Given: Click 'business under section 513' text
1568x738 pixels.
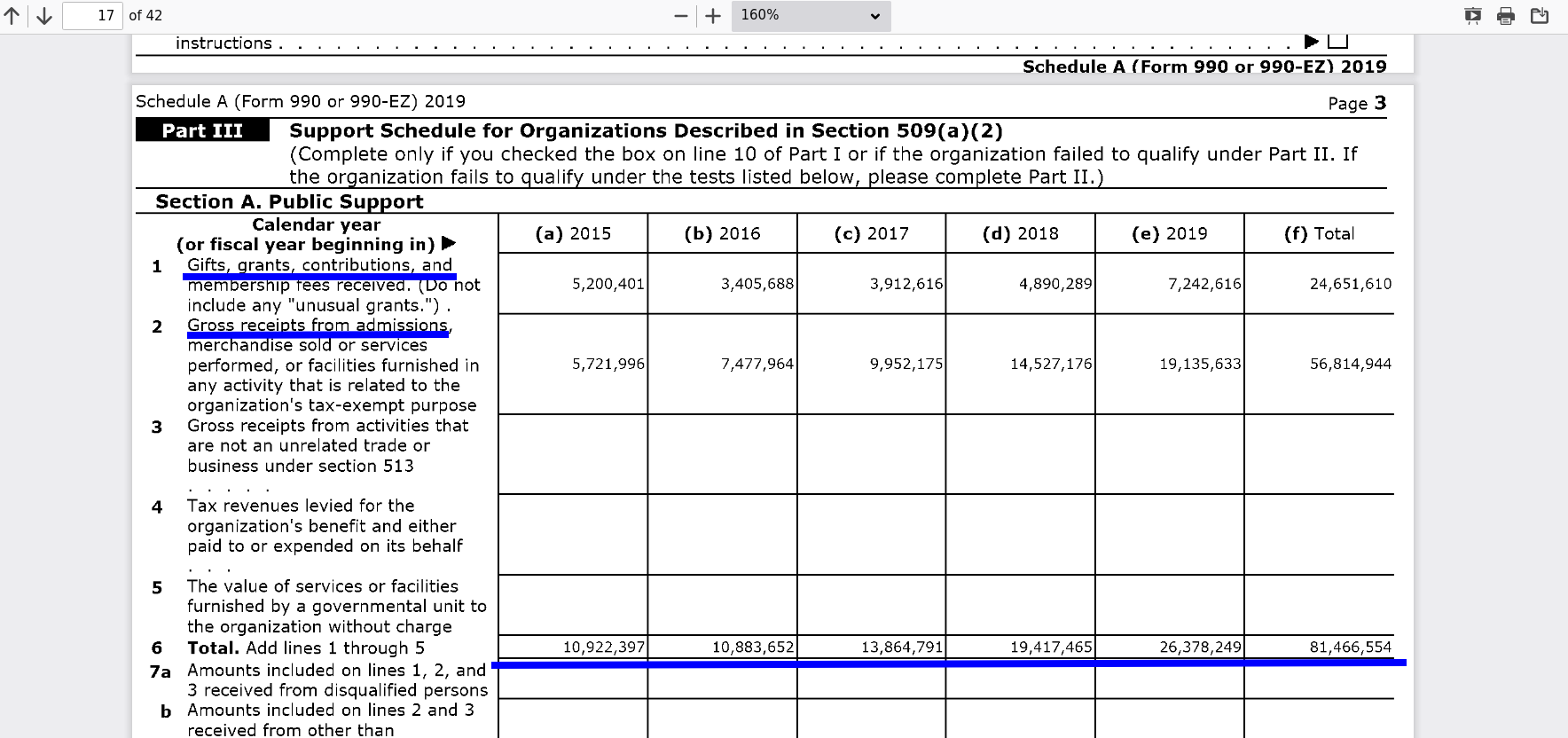Looking at the screenshot, I should [x=300, y=466].
